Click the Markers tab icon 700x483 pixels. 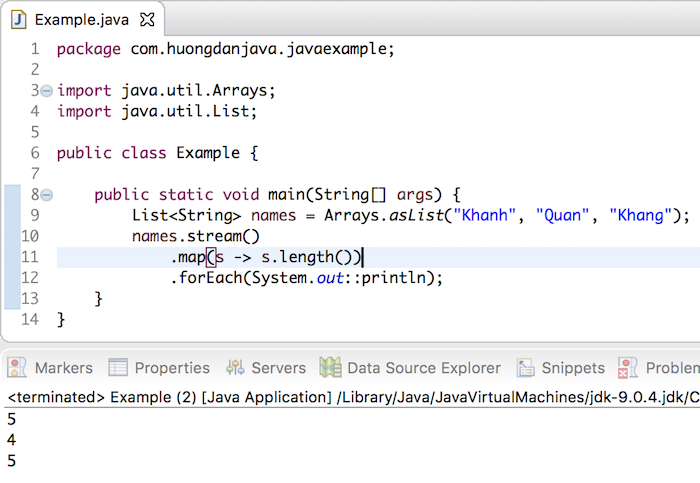coord(17,367)
